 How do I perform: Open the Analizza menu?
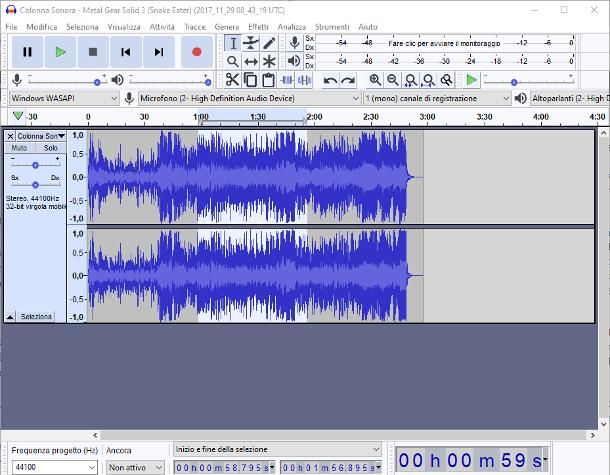(x=292, y=27)
